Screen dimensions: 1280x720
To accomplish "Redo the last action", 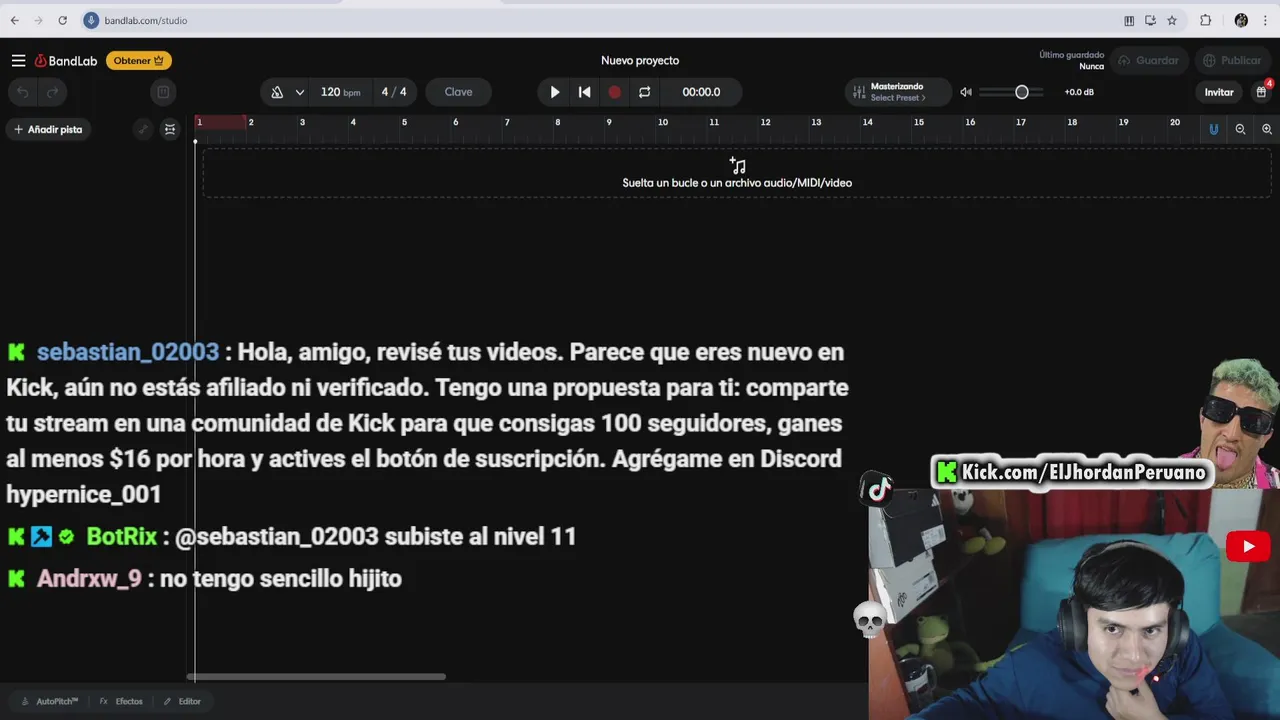I will click(53, 92).
